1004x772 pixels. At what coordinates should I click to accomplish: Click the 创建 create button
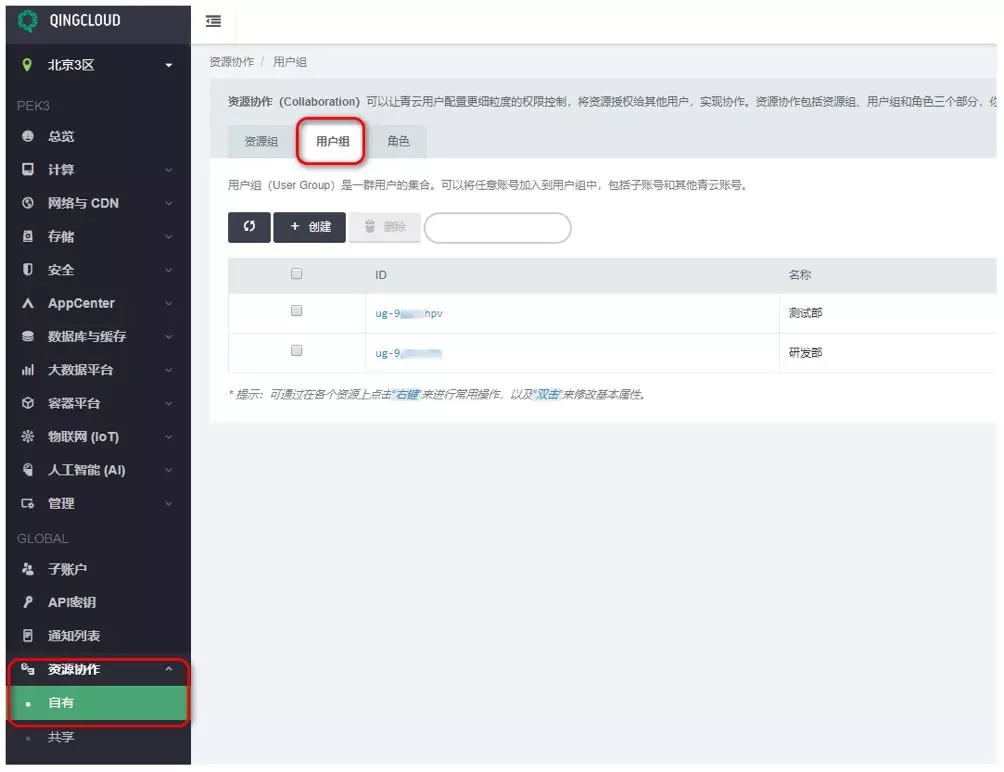pos(310,227)
